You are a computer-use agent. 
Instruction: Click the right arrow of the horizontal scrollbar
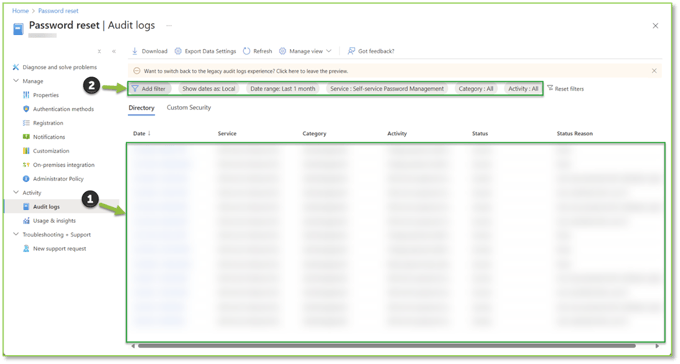(x=657, y=346)
